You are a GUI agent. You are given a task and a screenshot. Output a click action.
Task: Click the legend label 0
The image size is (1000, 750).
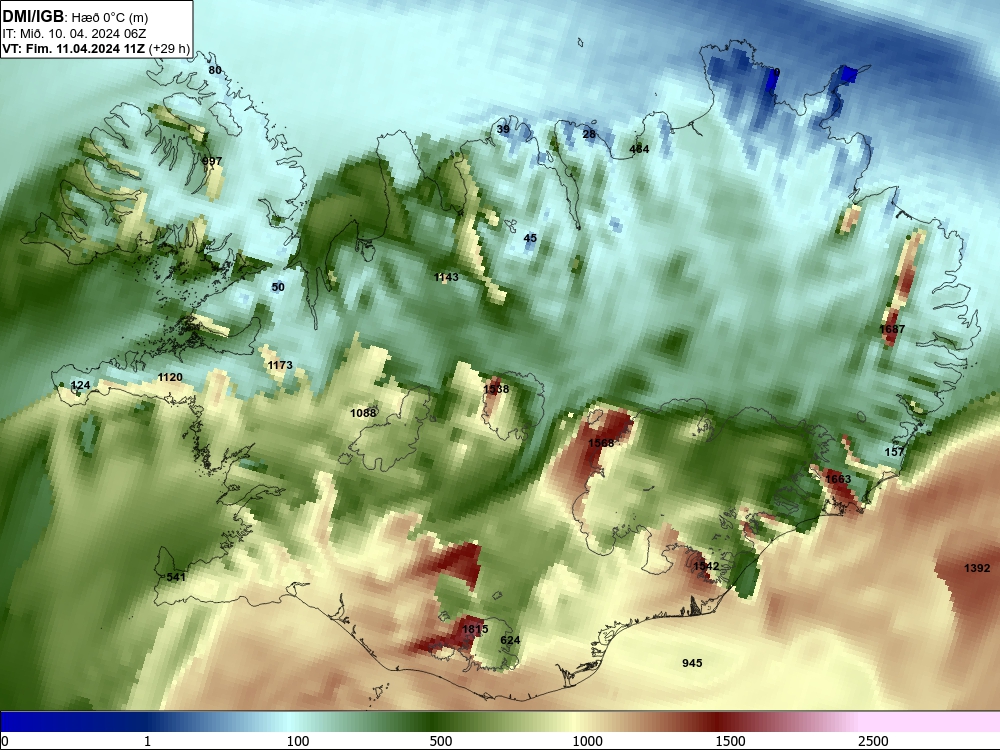(x=5, y=741)
